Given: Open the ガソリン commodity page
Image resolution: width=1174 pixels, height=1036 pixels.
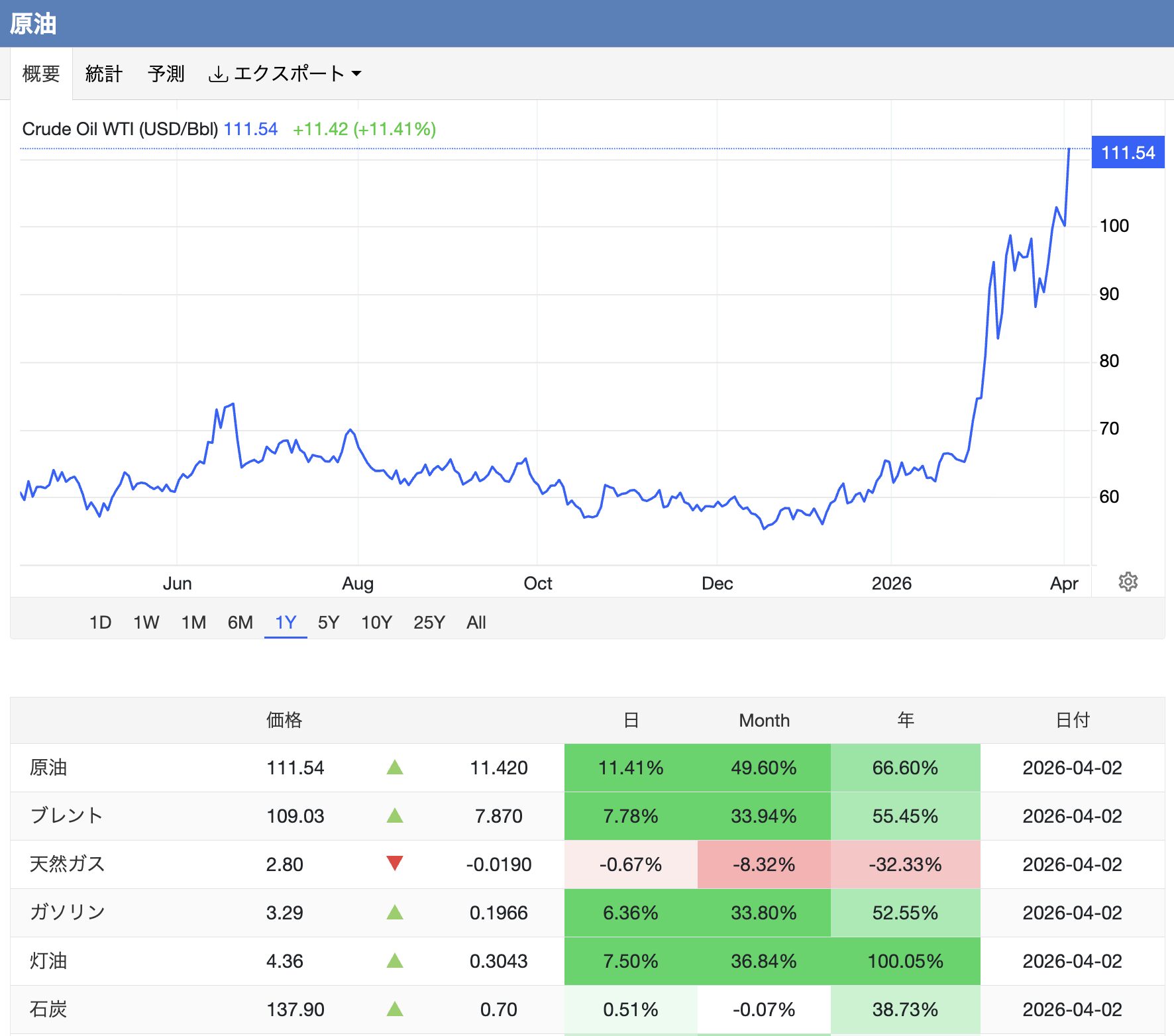Looking at the screenshot, I should point(68,913).
